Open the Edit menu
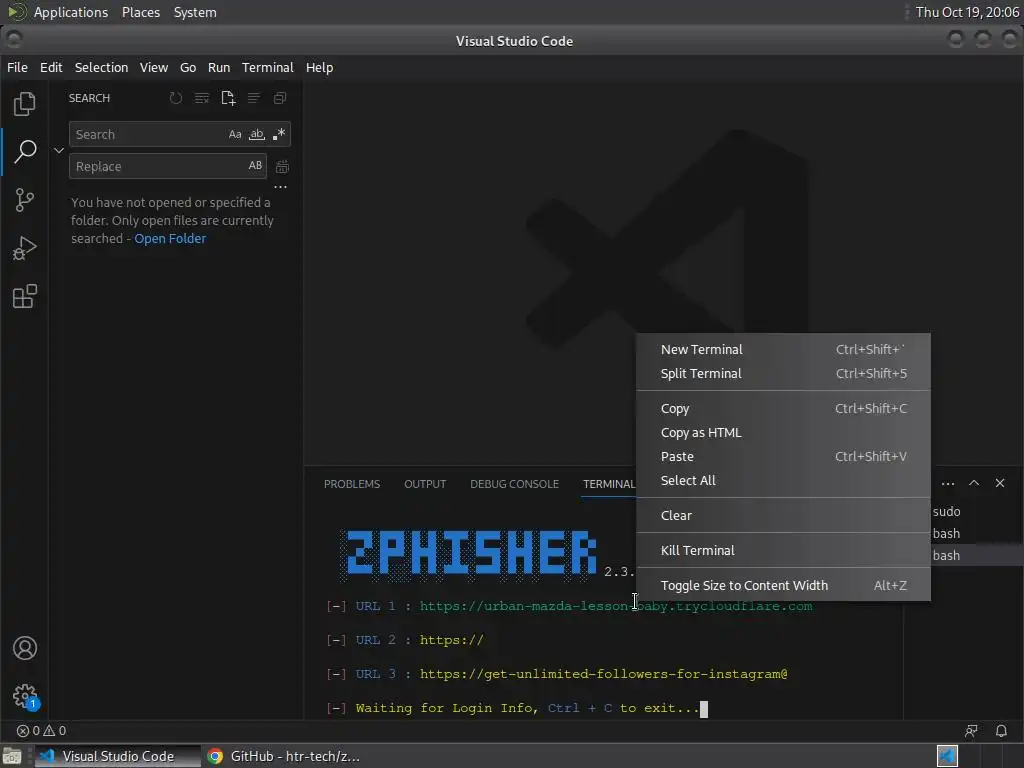The width and height of the screenshot is (1024, 768). 51,67
